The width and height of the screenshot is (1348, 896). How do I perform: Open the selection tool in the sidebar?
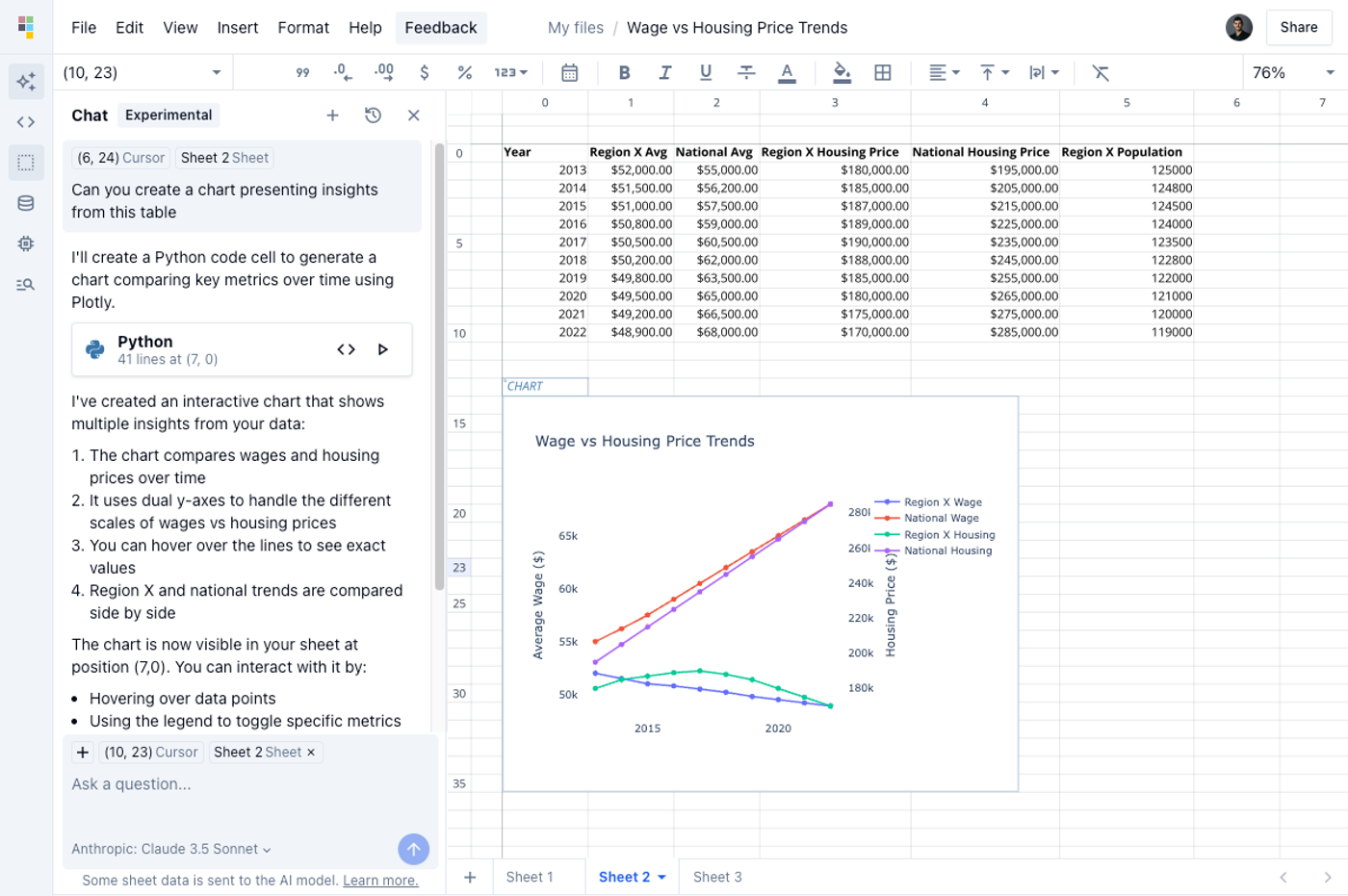pyautogui.click(x=26, y=163)
